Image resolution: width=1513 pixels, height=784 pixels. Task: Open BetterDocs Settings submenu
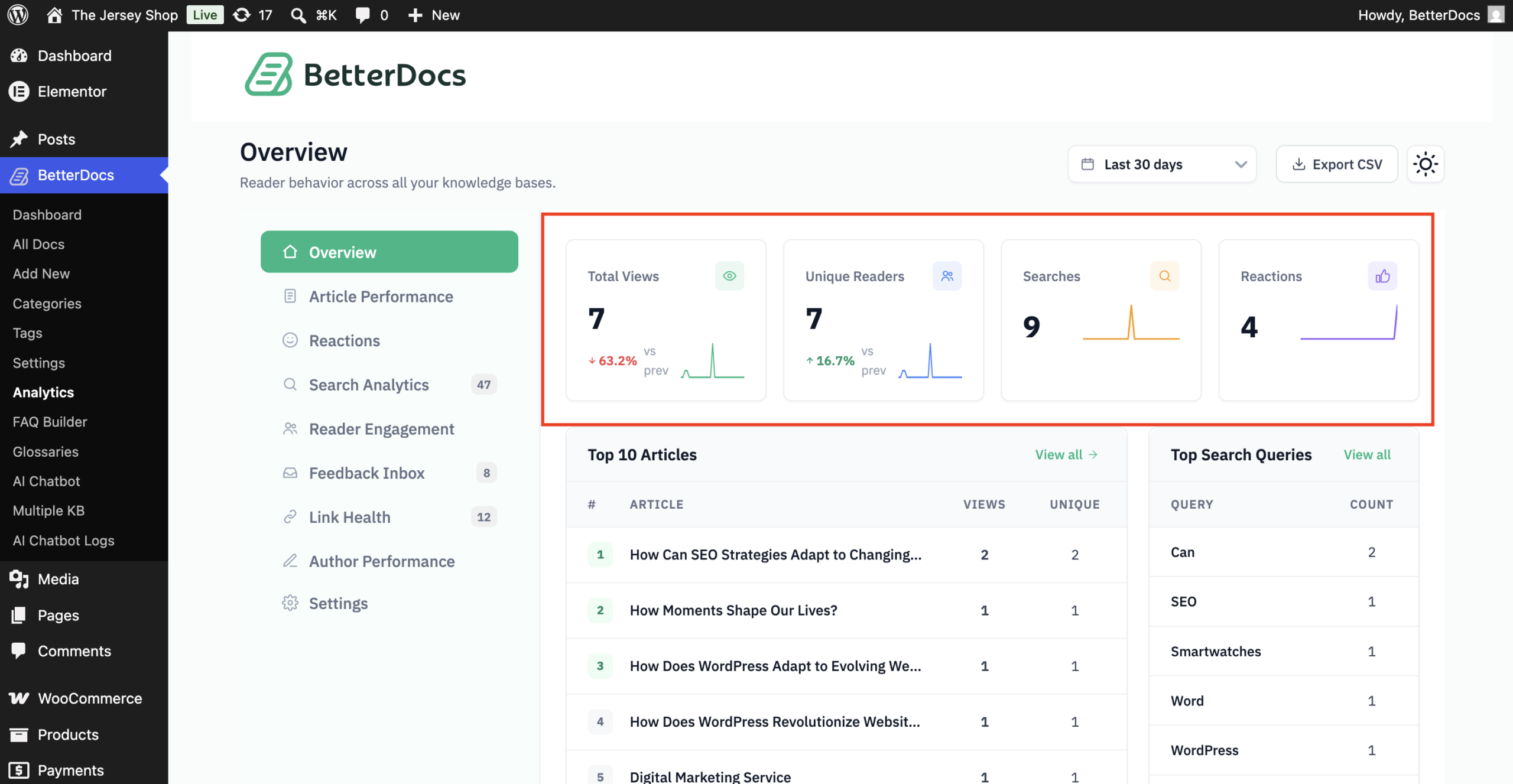pyautogui.click(x=39, y=363)
